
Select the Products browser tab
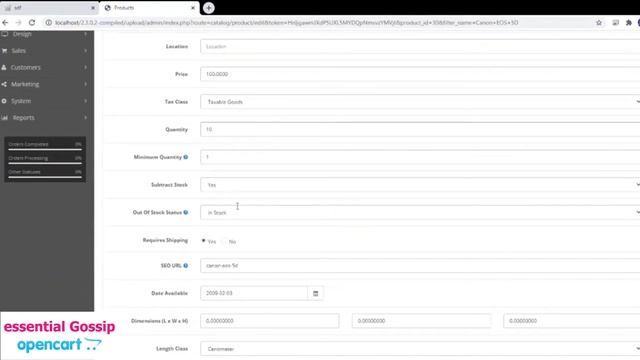(x=149, y=8)
